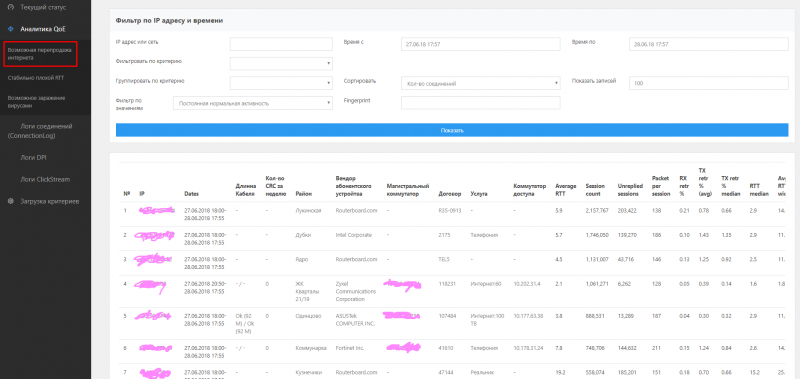
Task: Click the Fingerprint input field
Action: coord(481,103)
